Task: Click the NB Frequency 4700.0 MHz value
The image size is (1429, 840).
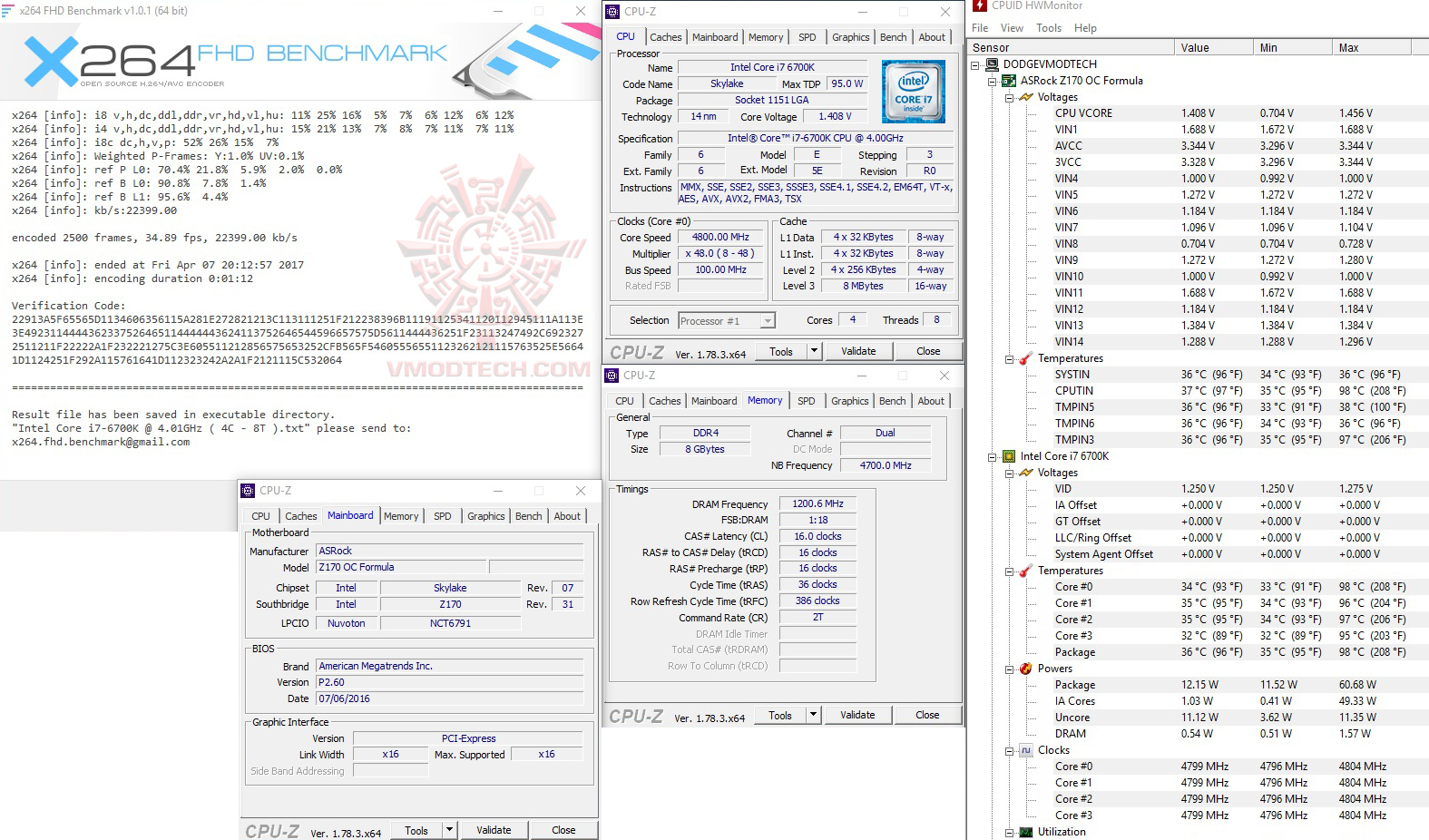Action: tap(886, 465)
